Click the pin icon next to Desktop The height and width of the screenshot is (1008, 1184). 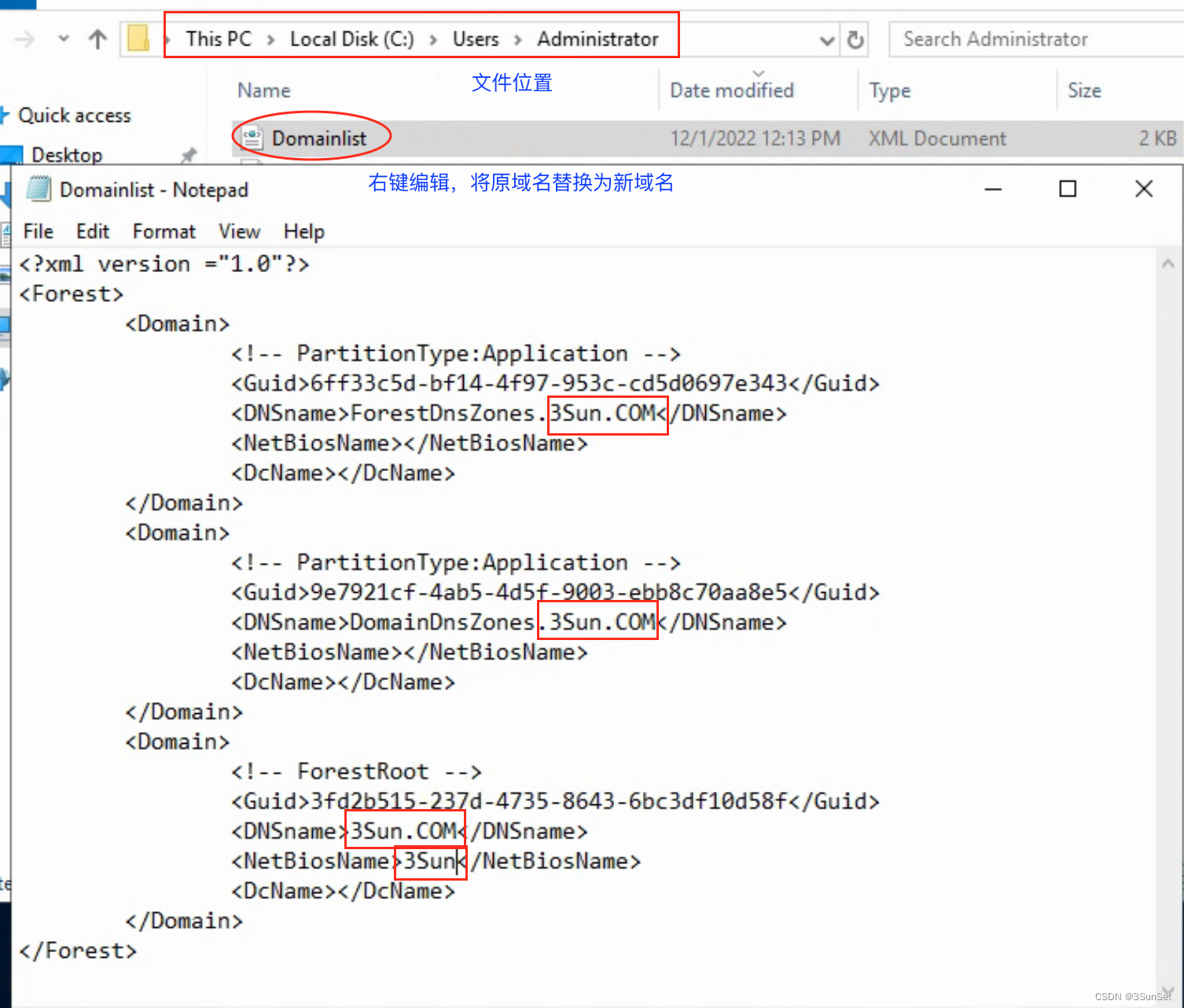pyautogui.click(x=187, y=155)
